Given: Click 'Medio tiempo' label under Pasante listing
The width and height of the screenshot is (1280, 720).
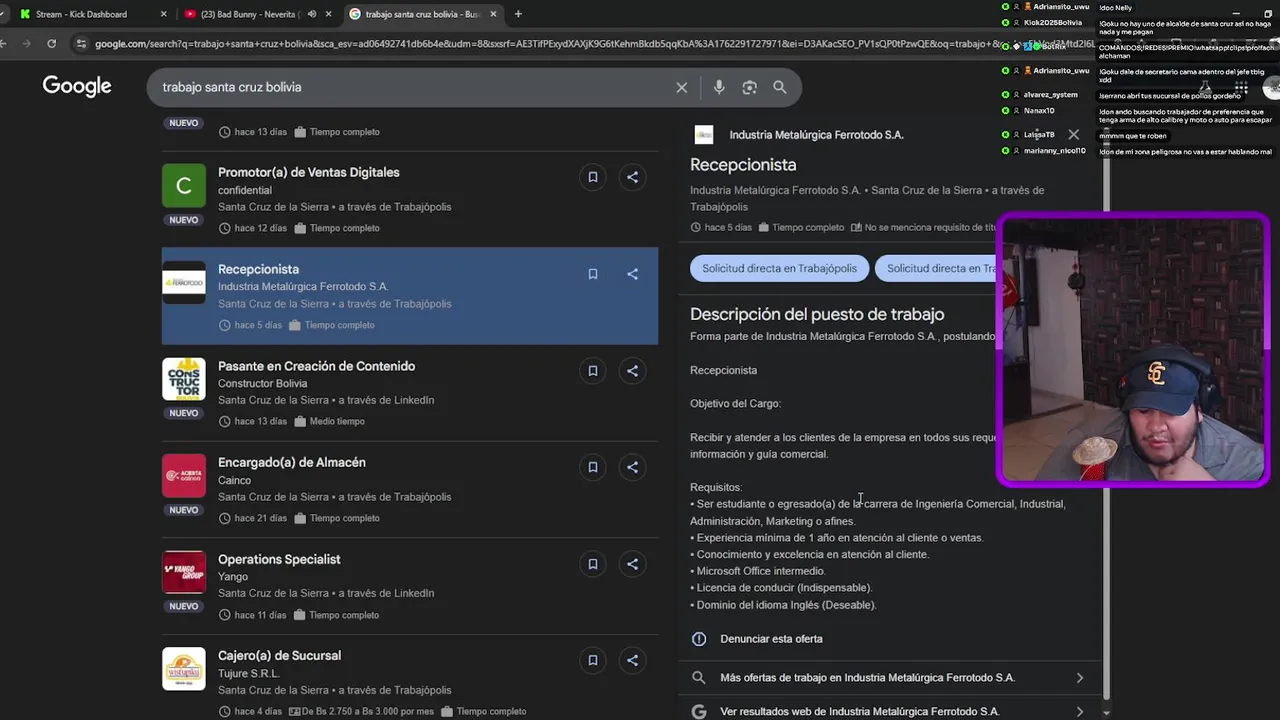Looking at the screenshot, I should pos(337,421).
